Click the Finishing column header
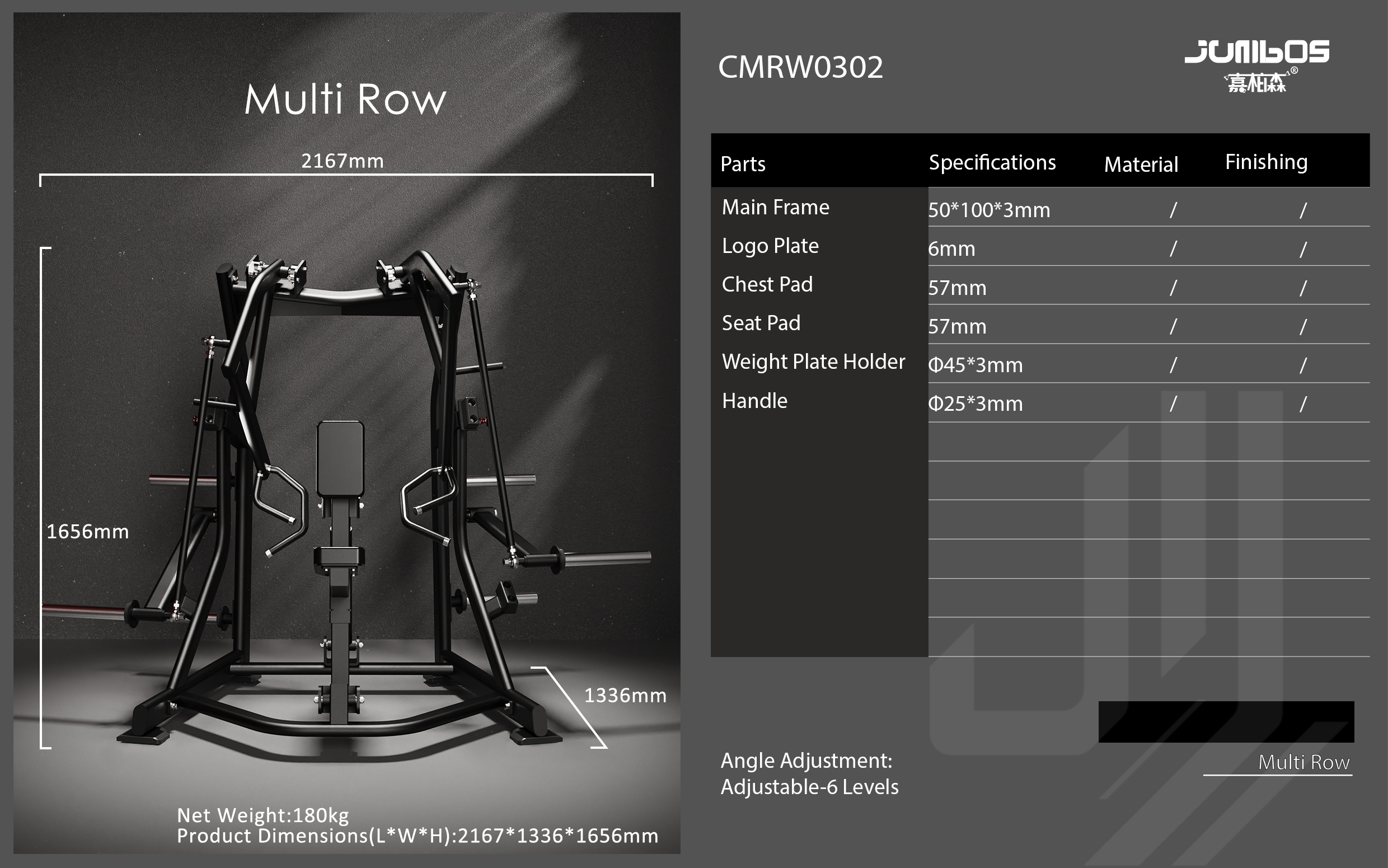Viewport: 1388px width, 868px height. (1266, 162)
